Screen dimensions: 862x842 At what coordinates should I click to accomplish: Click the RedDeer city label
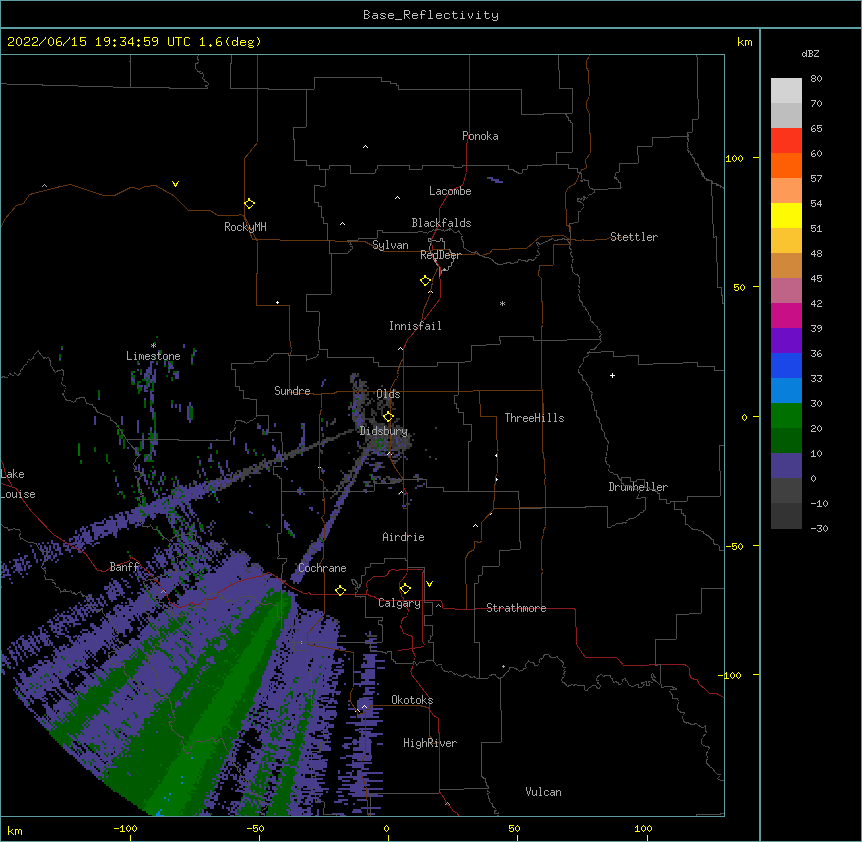click(440, 255)
